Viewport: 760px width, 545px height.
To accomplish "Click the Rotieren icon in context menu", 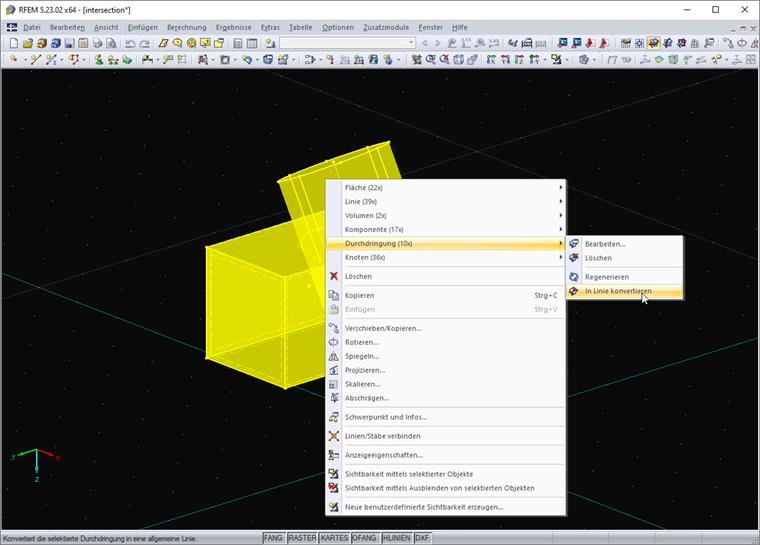I will coord(334,342).
